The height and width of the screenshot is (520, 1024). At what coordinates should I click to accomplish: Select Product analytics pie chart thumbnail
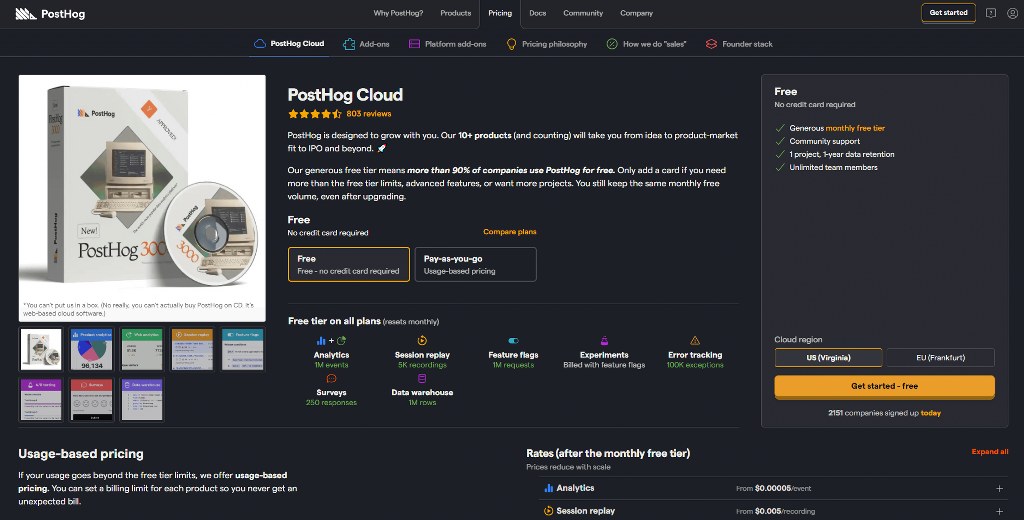click(91, 349)
